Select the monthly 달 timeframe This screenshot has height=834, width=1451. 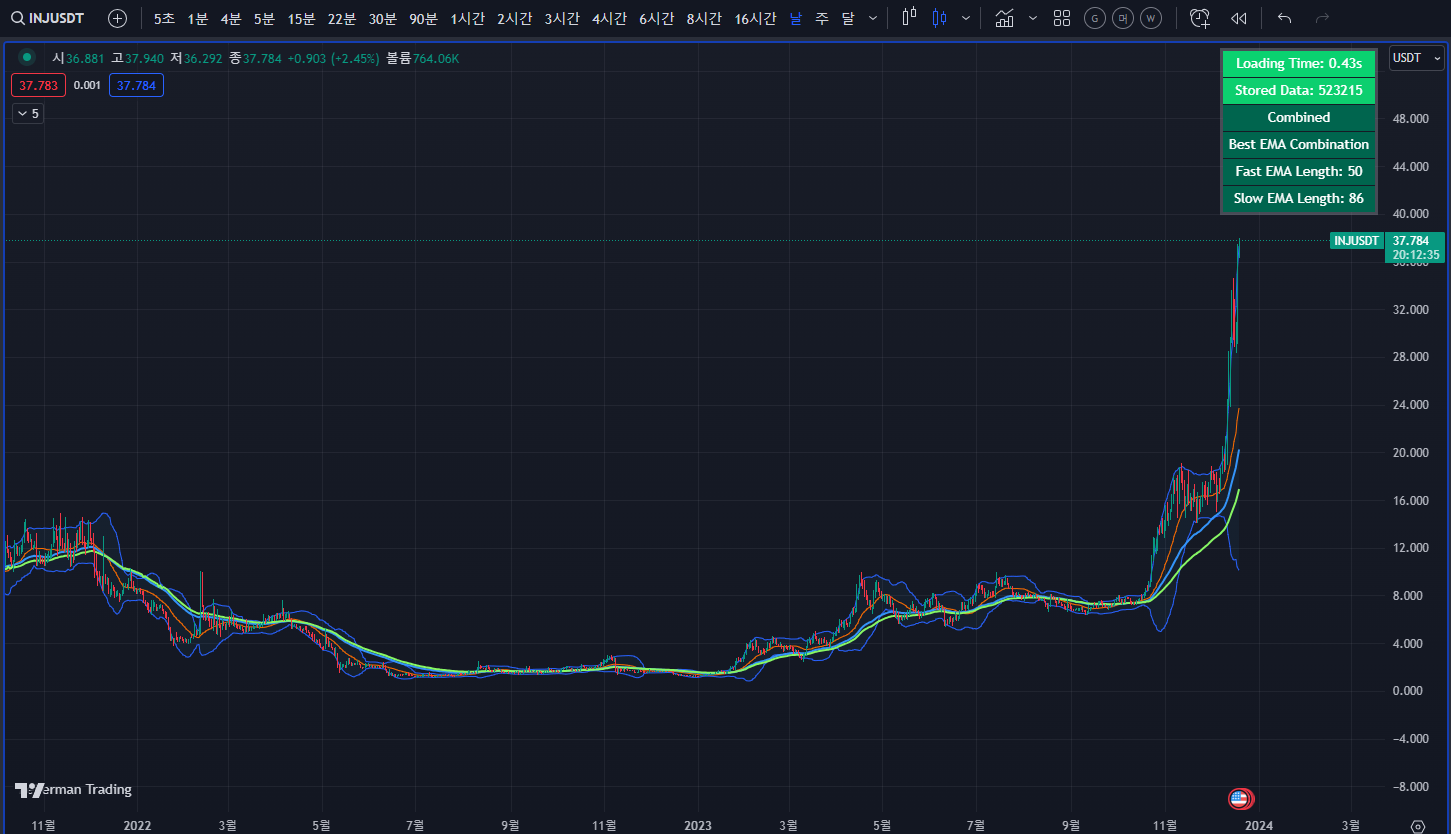click(x=848, y=18)
